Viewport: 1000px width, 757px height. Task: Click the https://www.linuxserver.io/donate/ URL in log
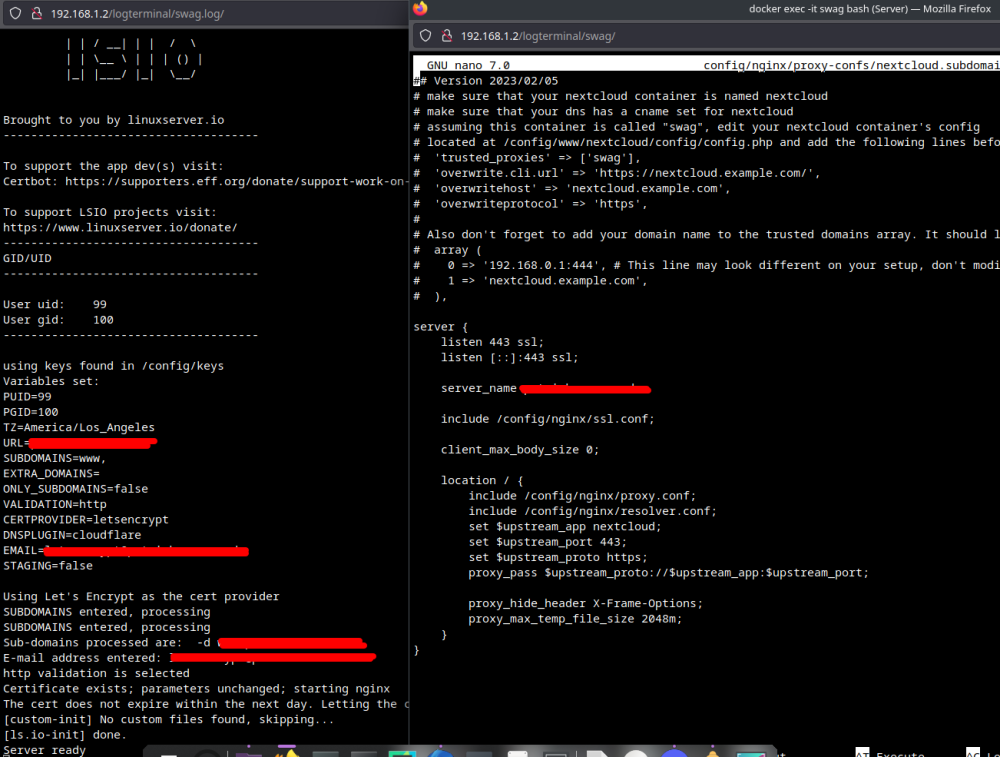pyautogui.click(x=120, y=227)
